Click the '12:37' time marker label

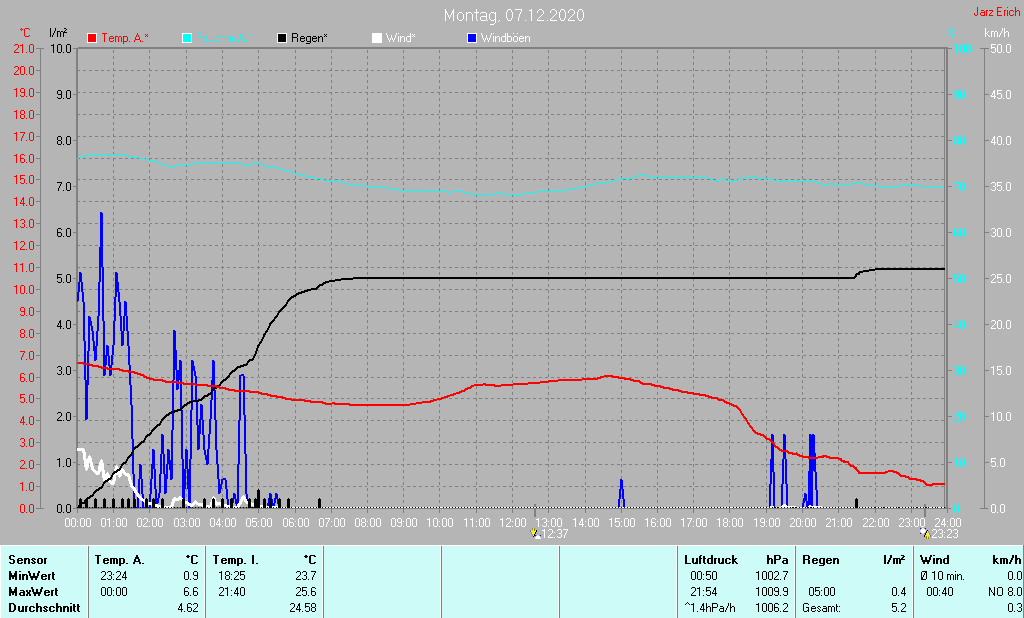pyautogui.click(x=555, y=534)
